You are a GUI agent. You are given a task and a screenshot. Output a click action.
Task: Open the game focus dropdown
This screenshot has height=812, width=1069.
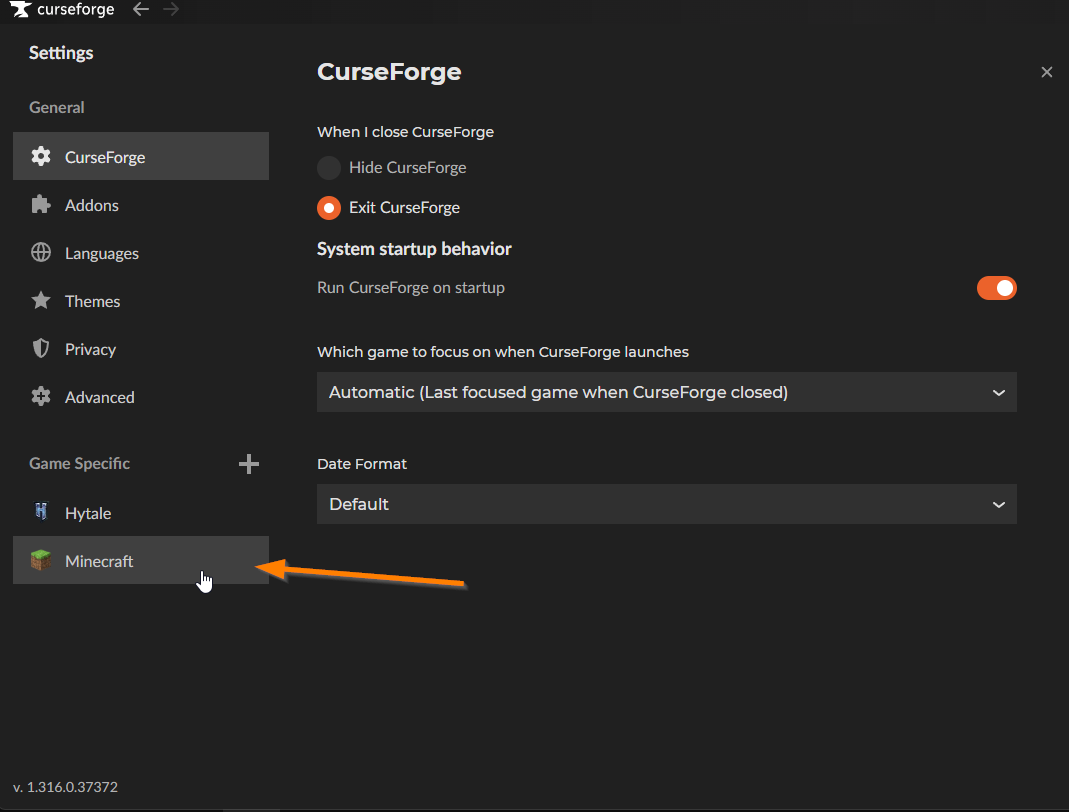click(667, 392)
